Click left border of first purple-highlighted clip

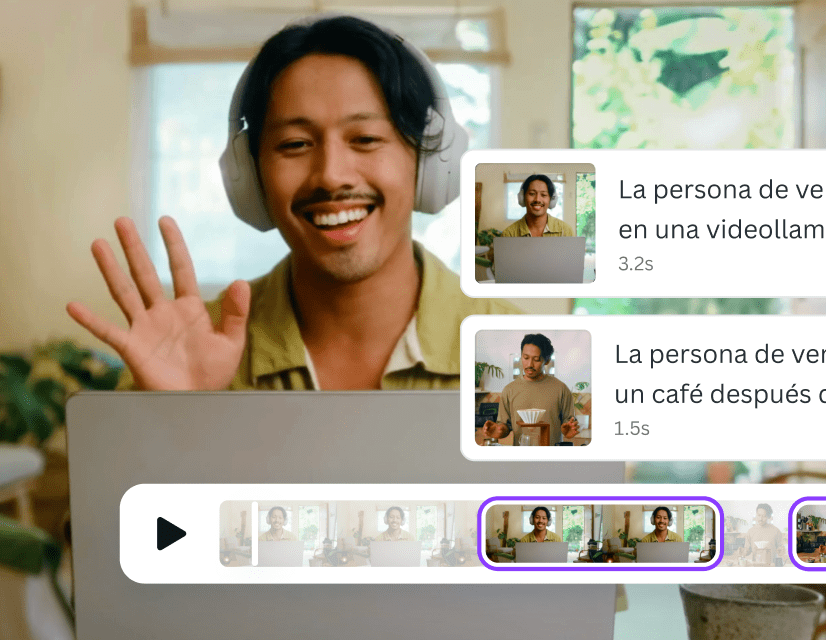pyautogui.click(x=481, y=534)
